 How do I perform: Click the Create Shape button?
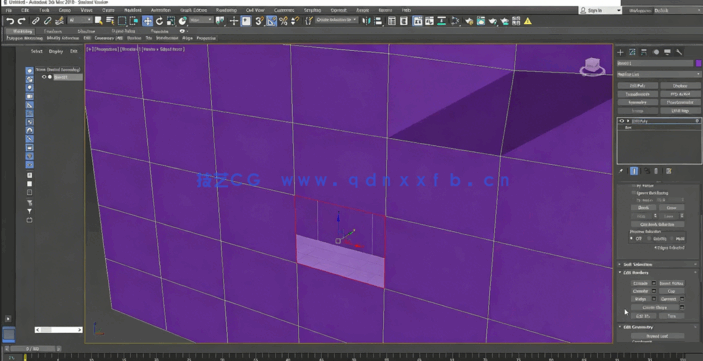point(655,308)
